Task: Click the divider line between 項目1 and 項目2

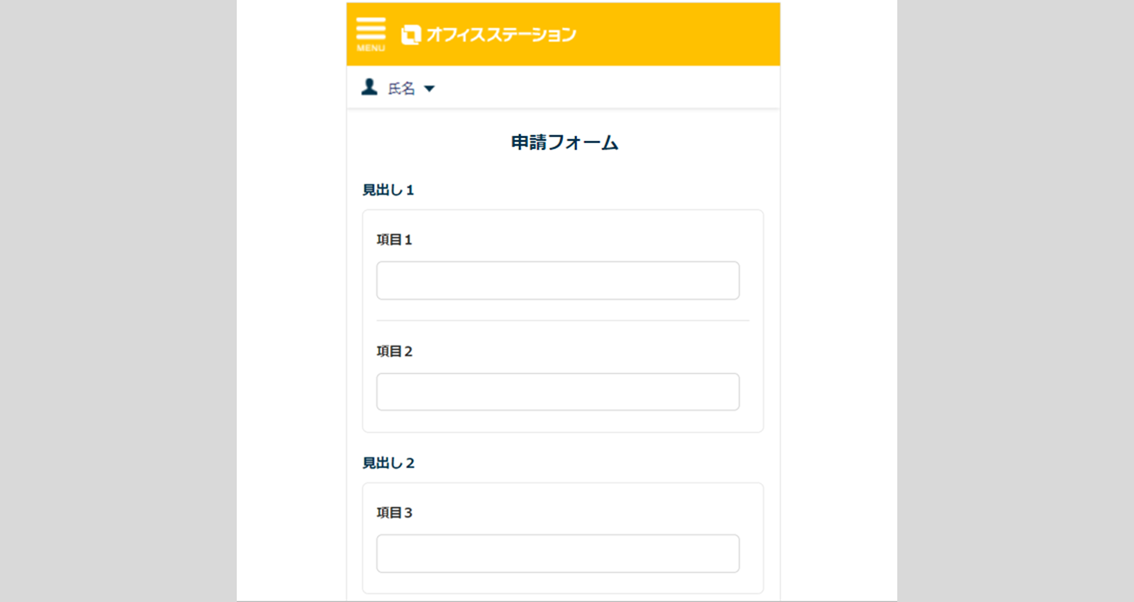Action: 562,321
